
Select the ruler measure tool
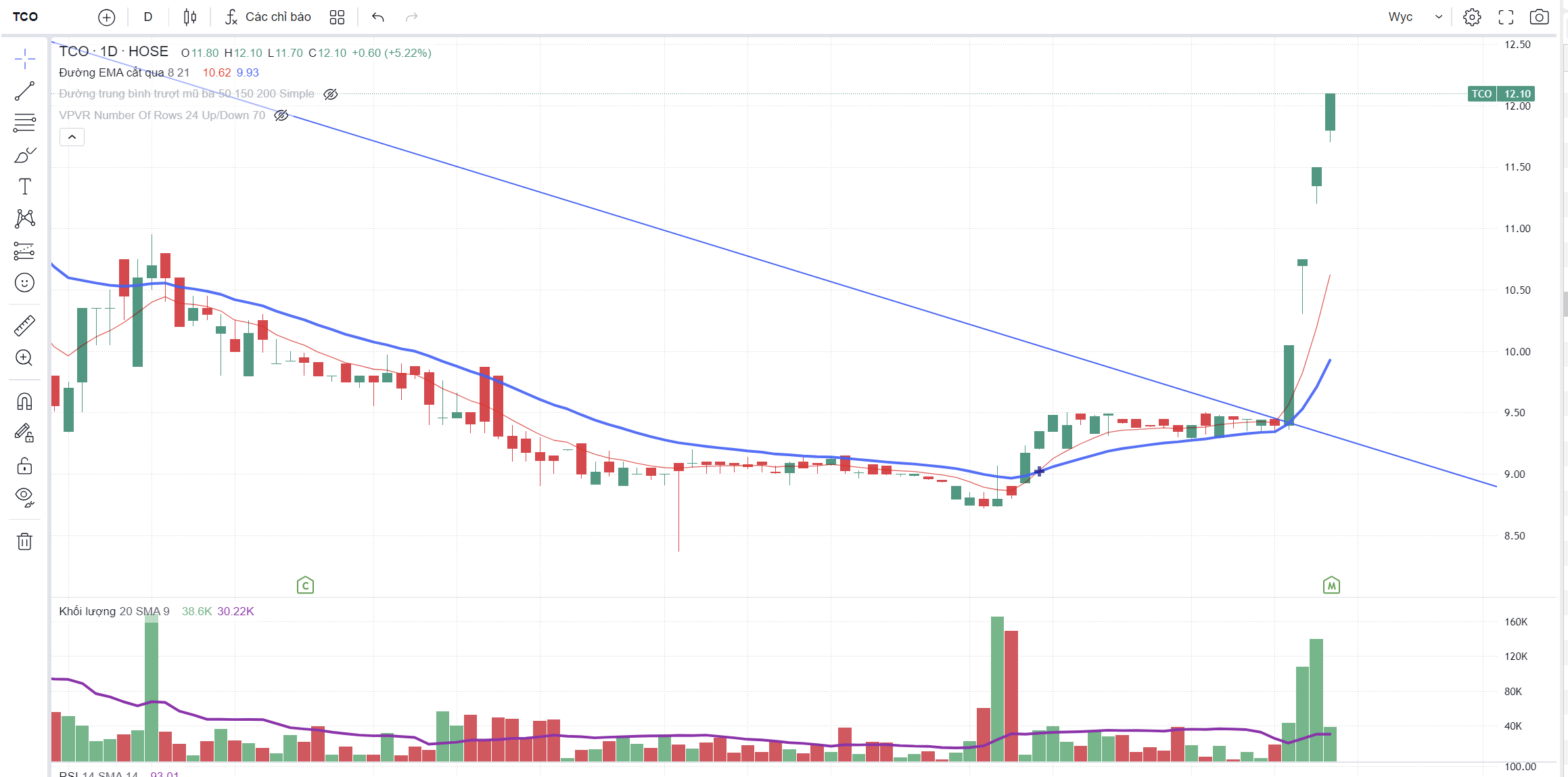pos(24,326)
